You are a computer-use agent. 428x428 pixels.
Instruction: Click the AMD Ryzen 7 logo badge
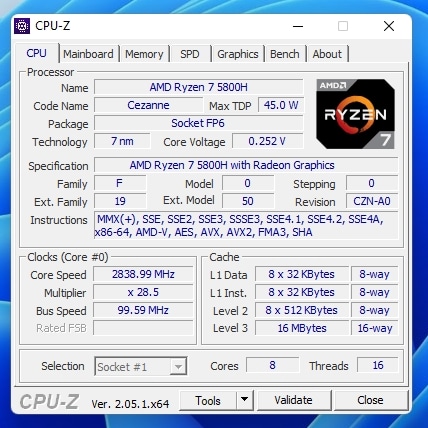[x=355, y=114]
